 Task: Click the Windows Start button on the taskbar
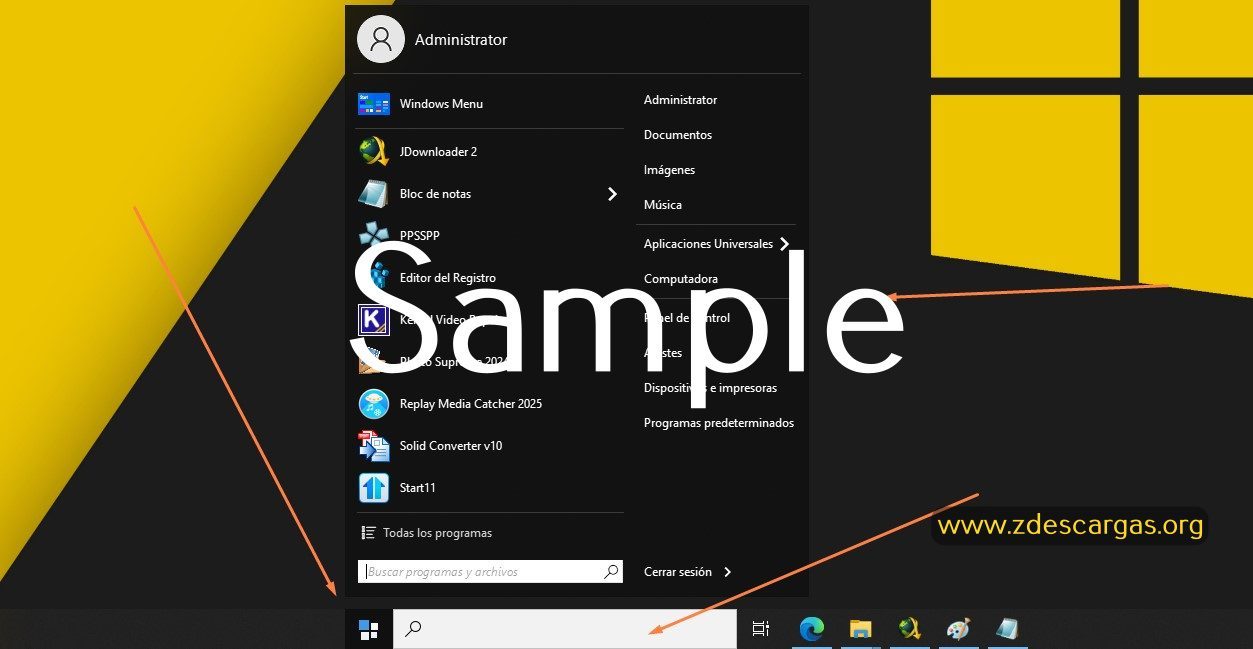coord(368,629)
